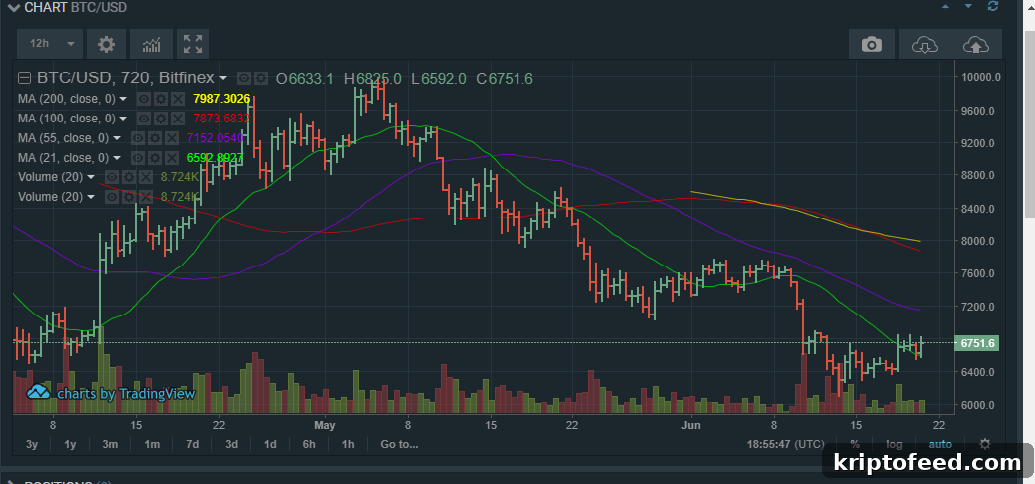Click the yellow MA value 7987.3026
Image resolution: width=1035 pixels, height=484 pixels.
(x=221, y=99)
